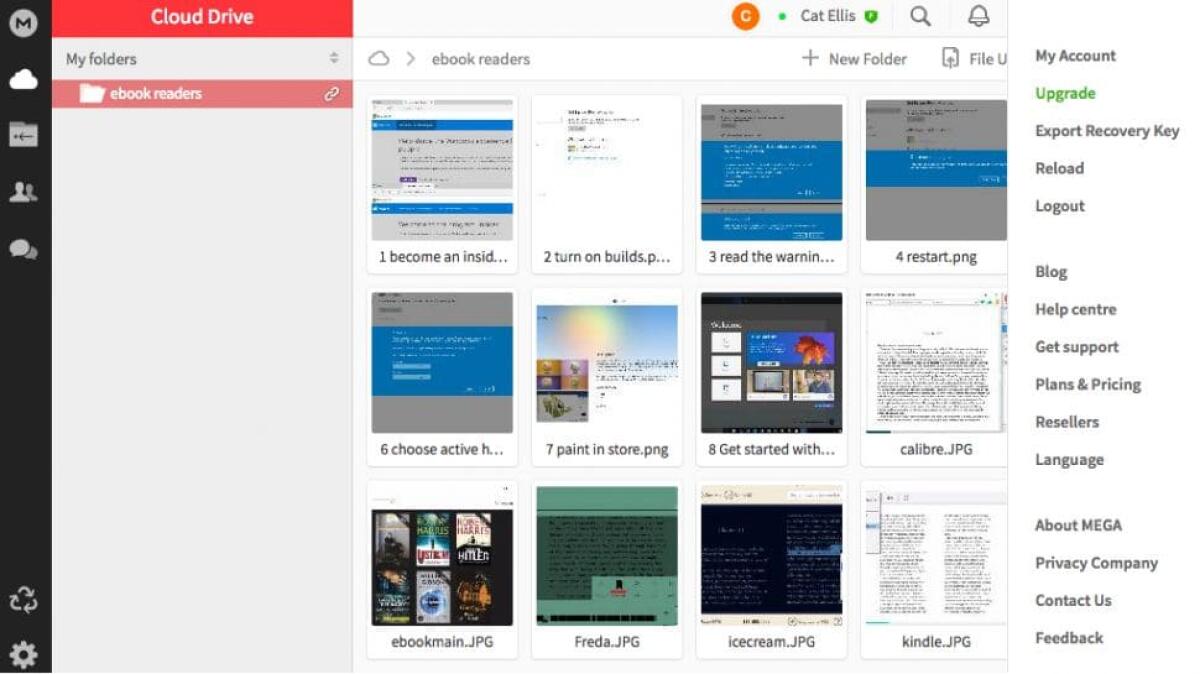Open the incoming shares icon in sidebar
1200x674 pixels.
(23, 133)
